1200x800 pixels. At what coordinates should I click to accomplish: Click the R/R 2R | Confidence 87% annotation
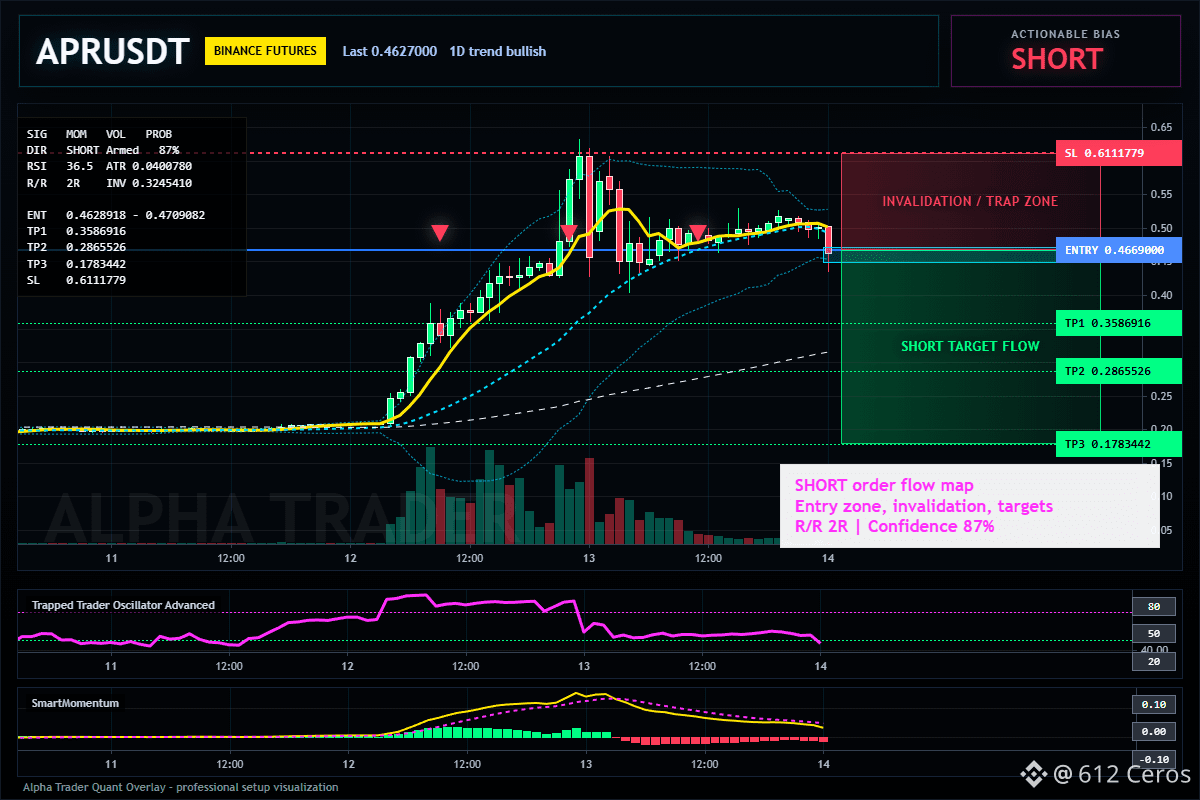click(x=895, y=526)
